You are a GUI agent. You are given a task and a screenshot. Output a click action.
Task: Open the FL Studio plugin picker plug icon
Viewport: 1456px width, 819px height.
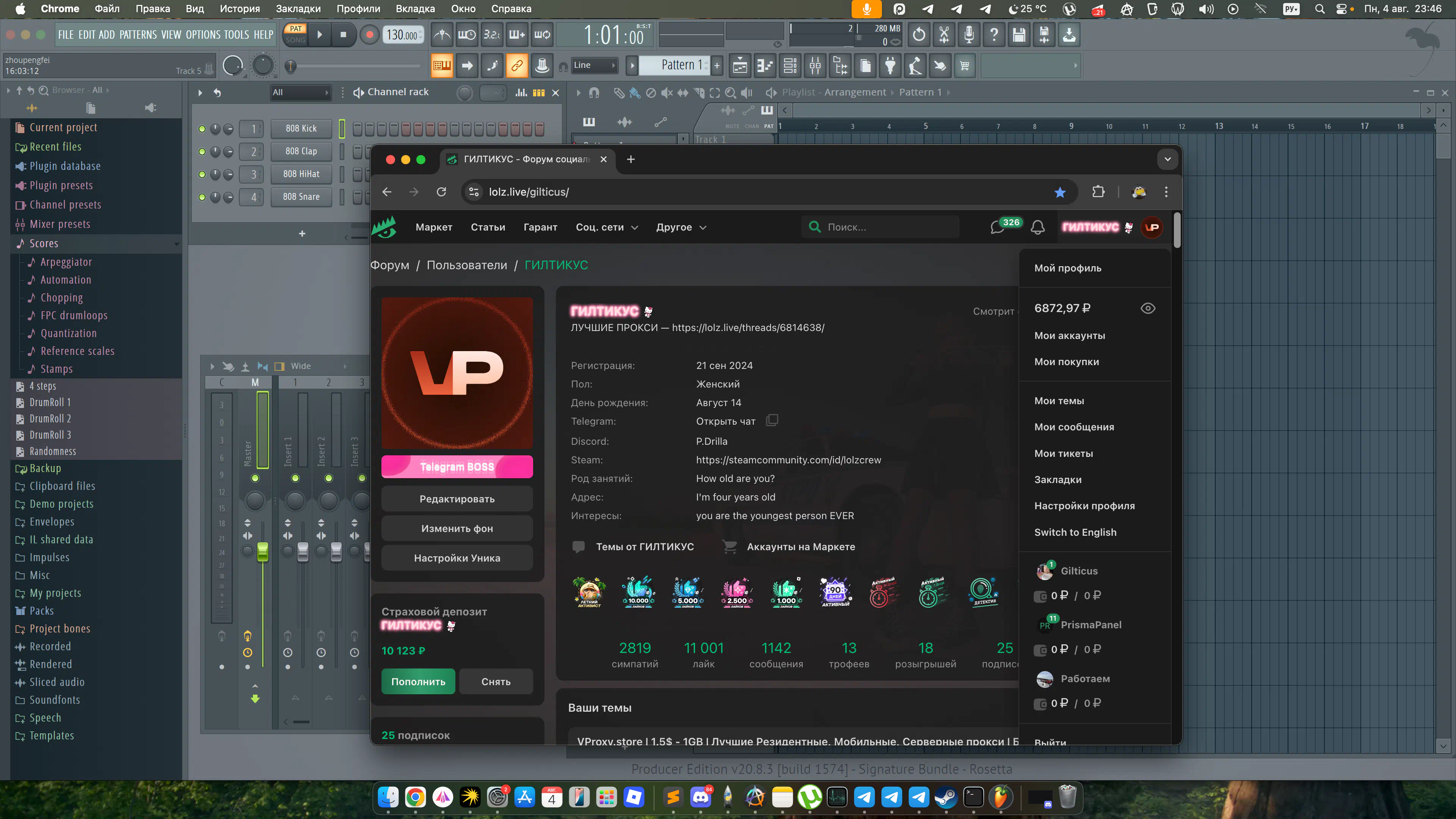[x=890, y=66]
